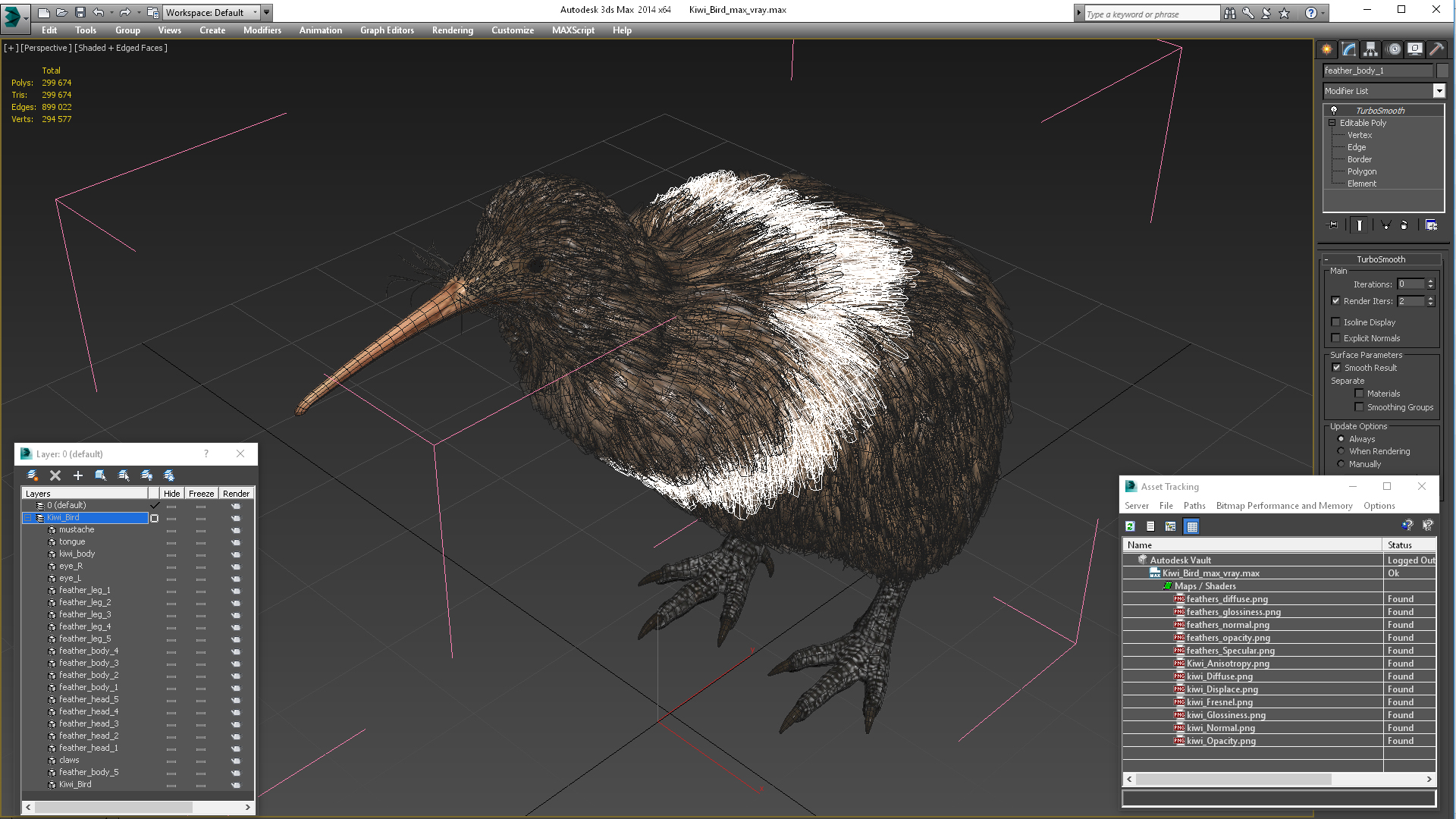The image size is (1456, 819).
Task: Click the Open File folder icon
Action: [61, 12]
